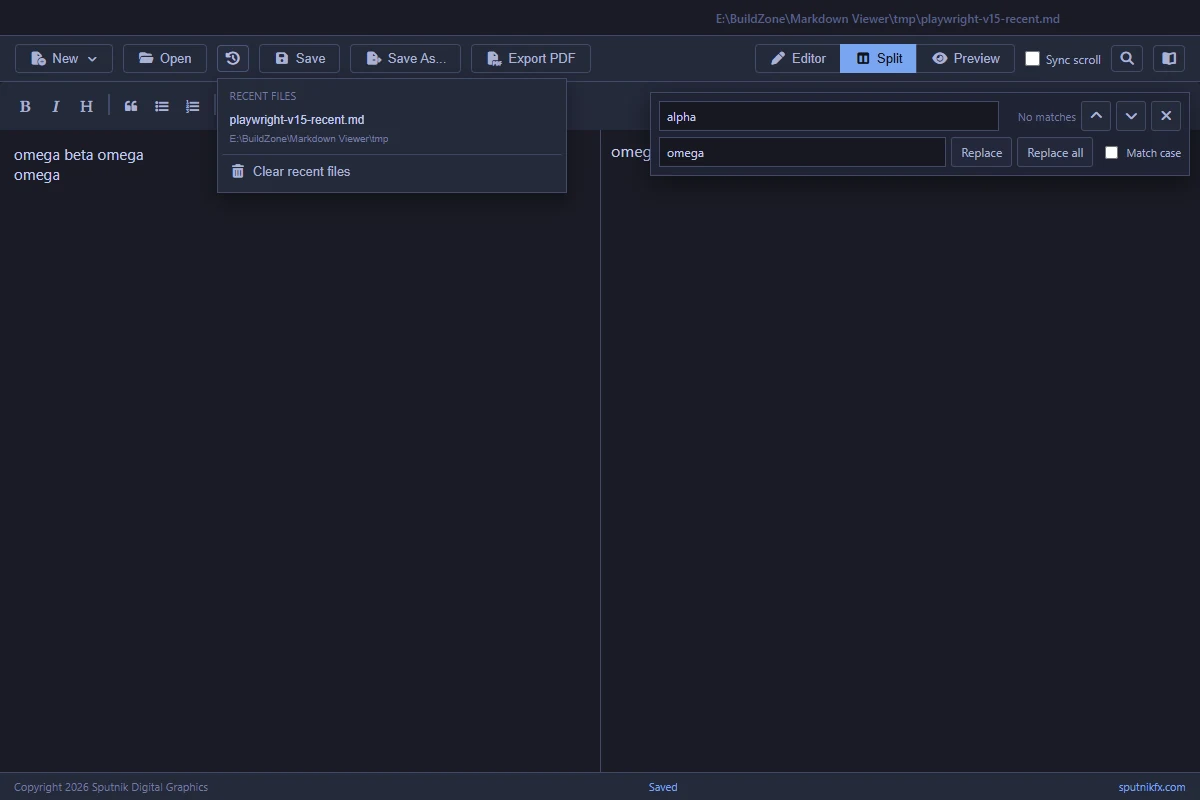Screen dimensions: 1200x800
Task: Export the document to PDF
Action: tap(531, 58)
